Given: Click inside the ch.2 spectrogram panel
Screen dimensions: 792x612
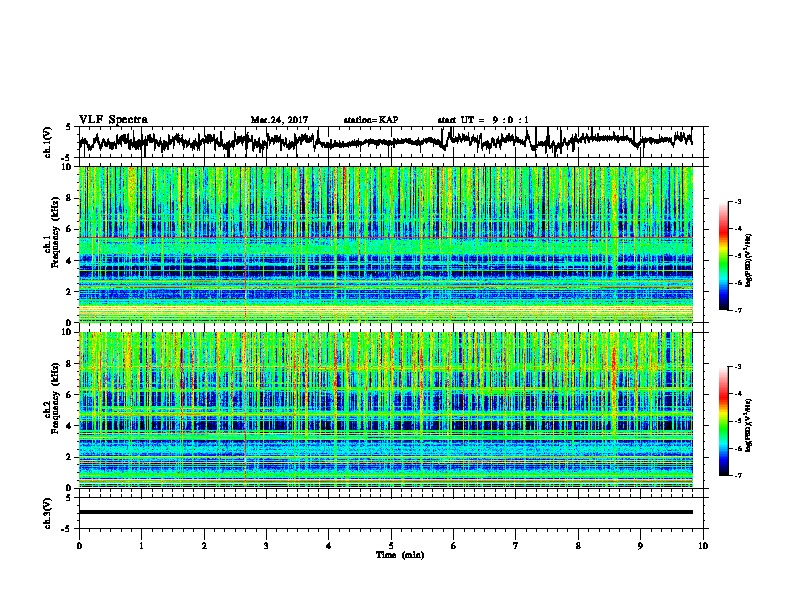Looking at the screenshot, I should coord(386,410).
